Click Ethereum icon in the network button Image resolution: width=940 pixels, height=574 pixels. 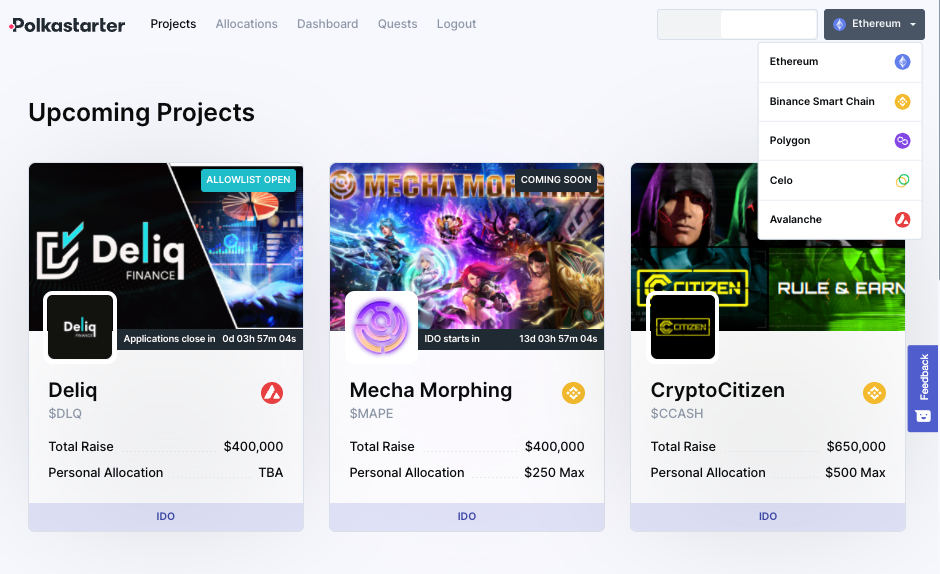(839, 24)
